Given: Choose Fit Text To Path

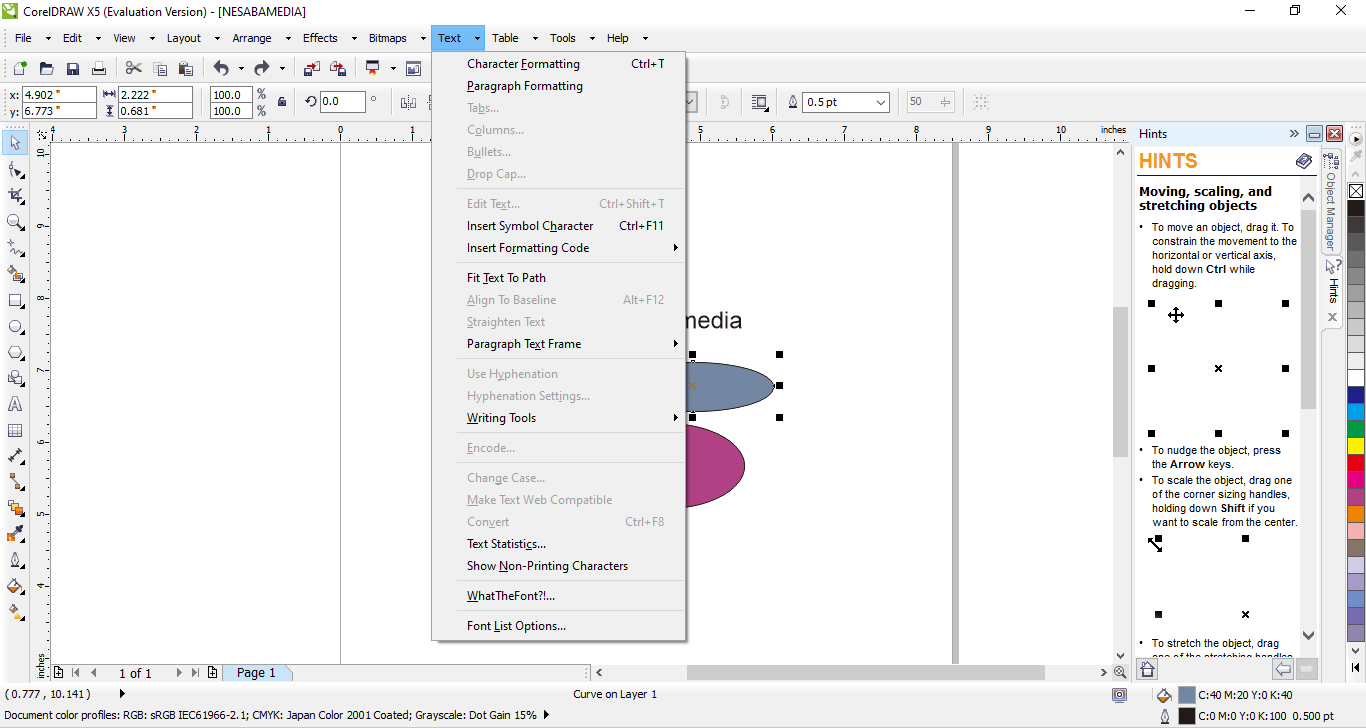Looking at the screenshot, I should click(x=506, y=278).
